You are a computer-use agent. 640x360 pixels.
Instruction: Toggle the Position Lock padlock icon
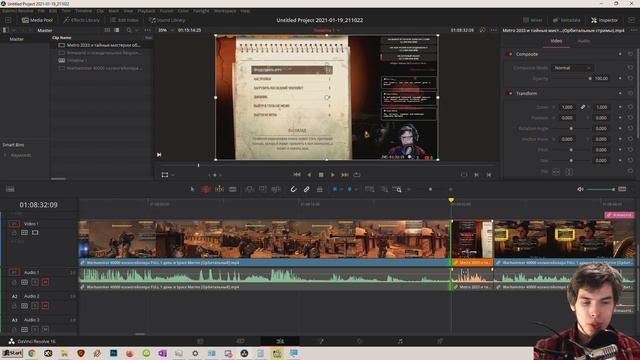320,189
